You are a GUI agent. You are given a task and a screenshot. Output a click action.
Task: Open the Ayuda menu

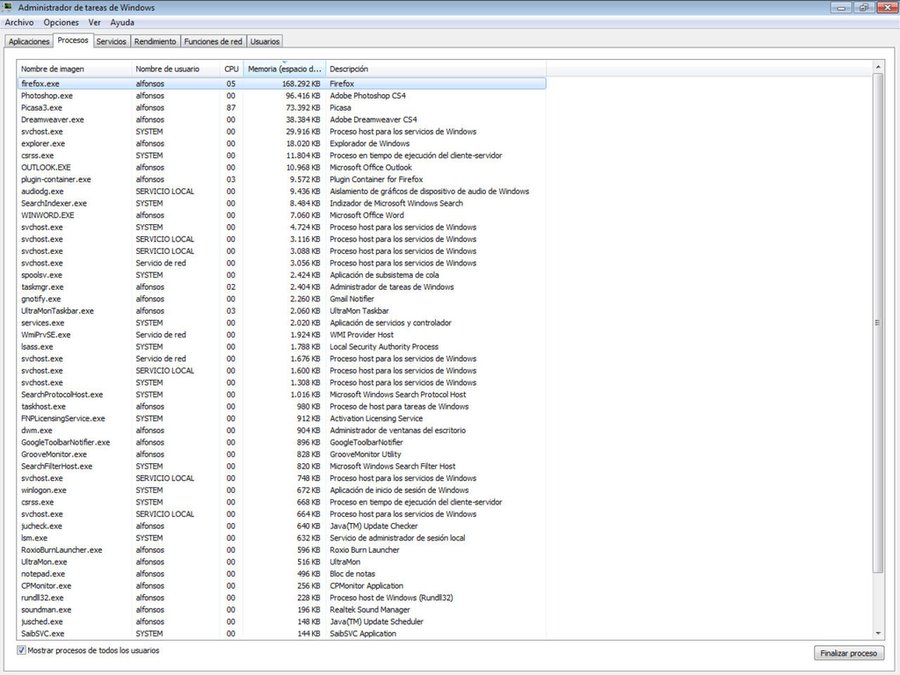point(122,22)
